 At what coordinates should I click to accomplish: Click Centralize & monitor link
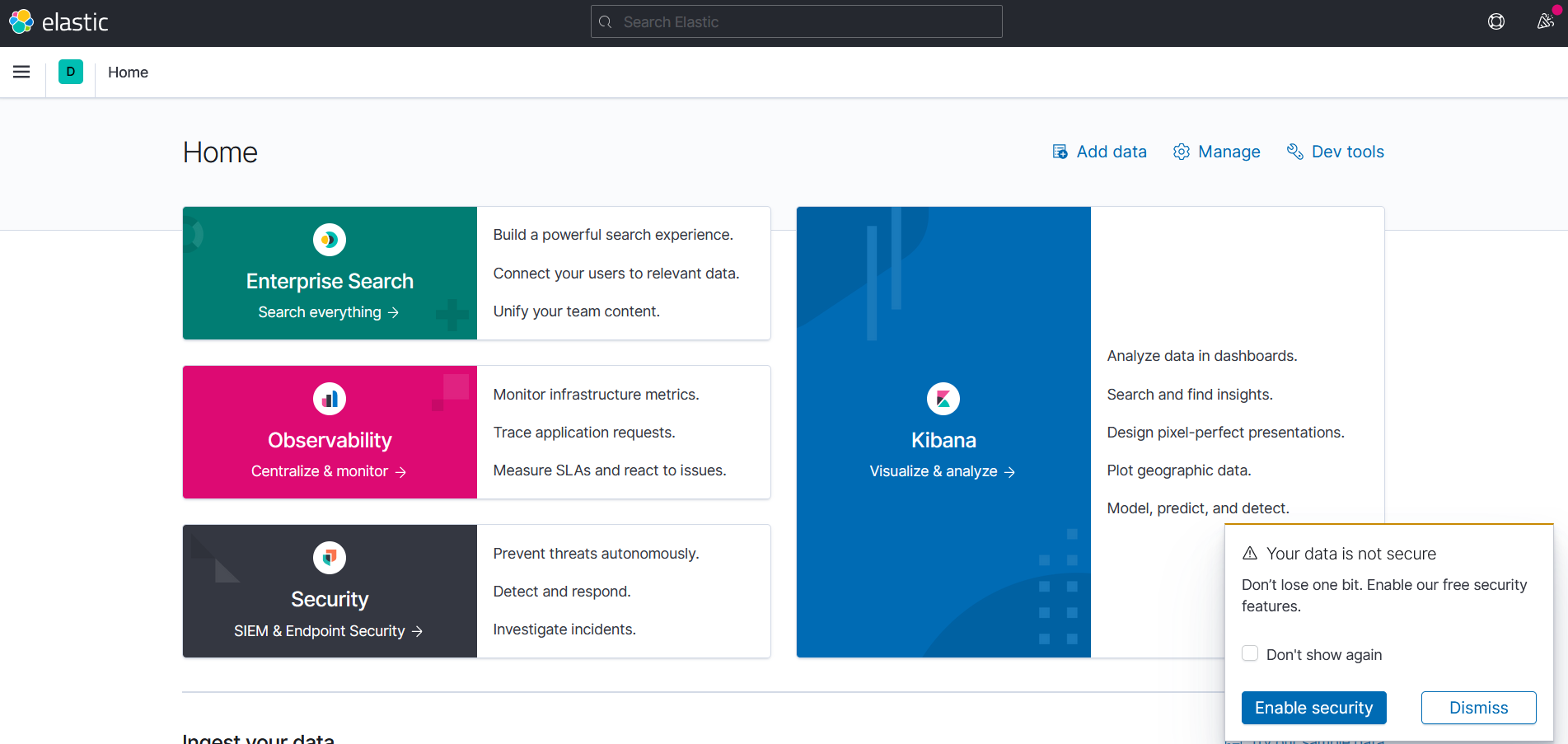[329, 471]
